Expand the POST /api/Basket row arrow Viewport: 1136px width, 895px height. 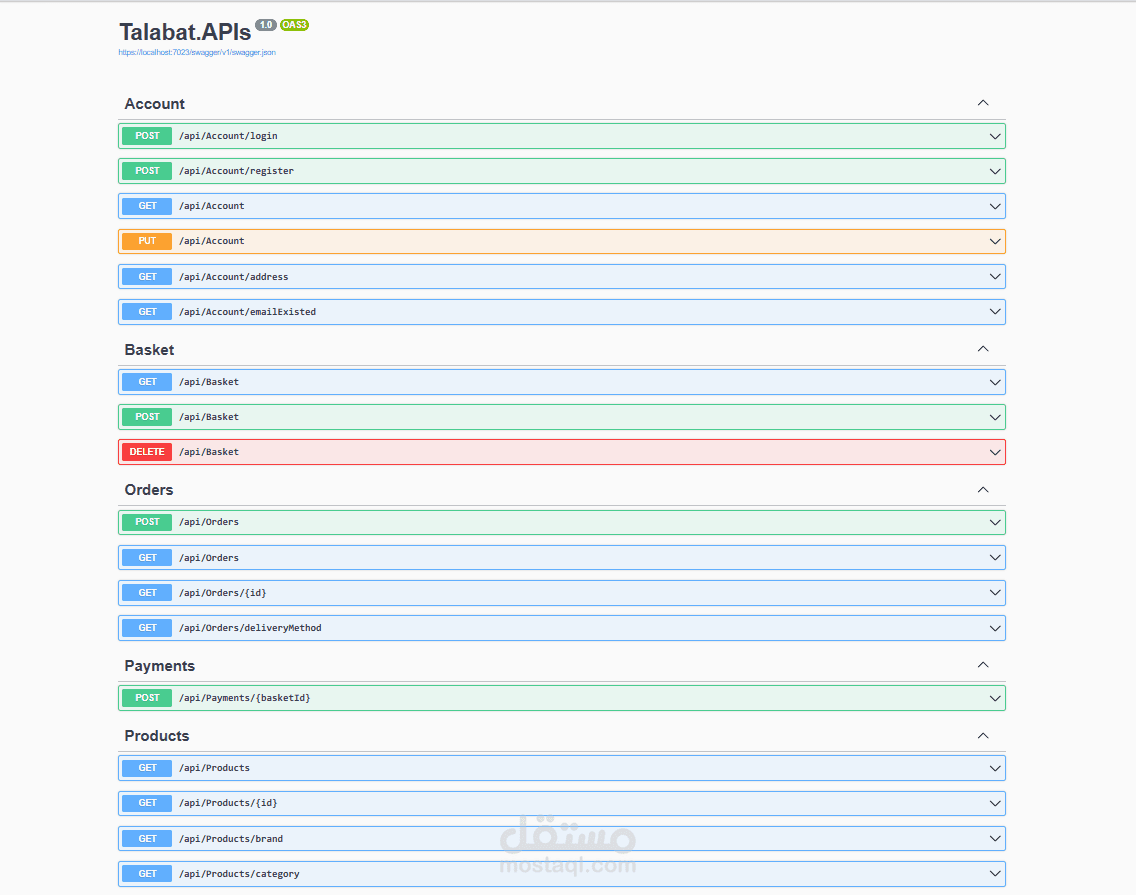[995, 417]
